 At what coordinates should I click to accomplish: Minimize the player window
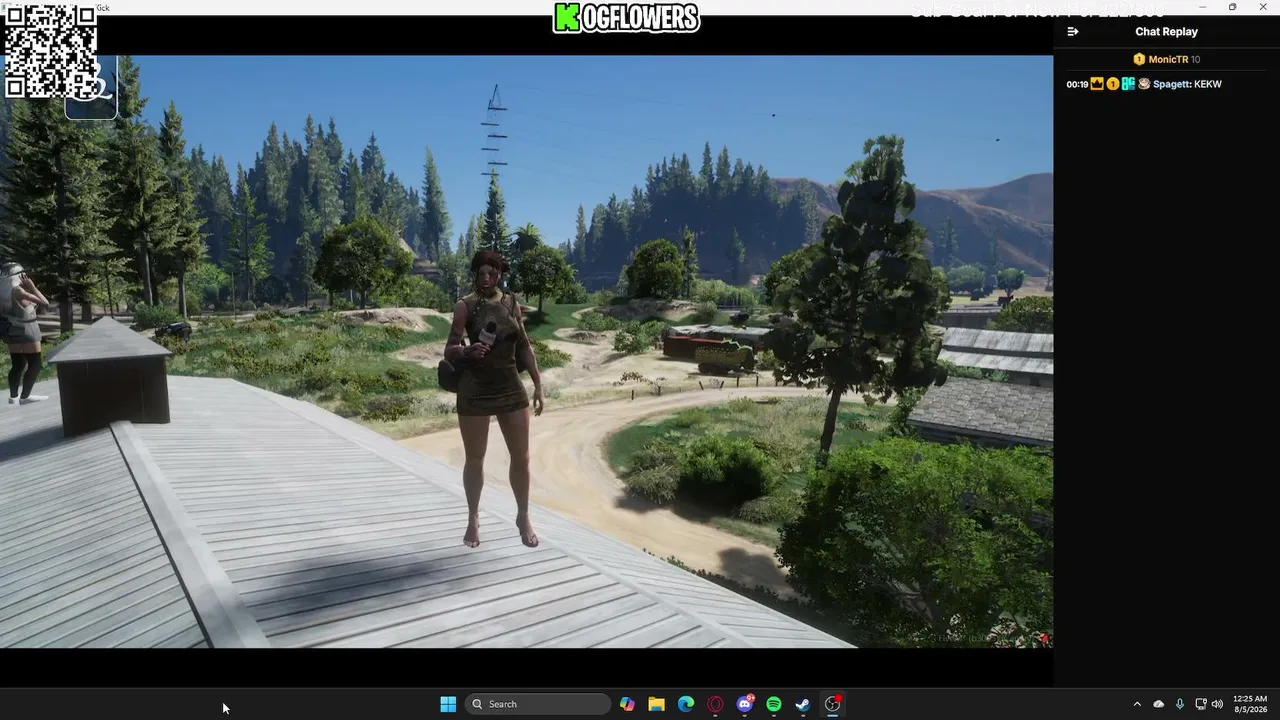coord(1203,7)
